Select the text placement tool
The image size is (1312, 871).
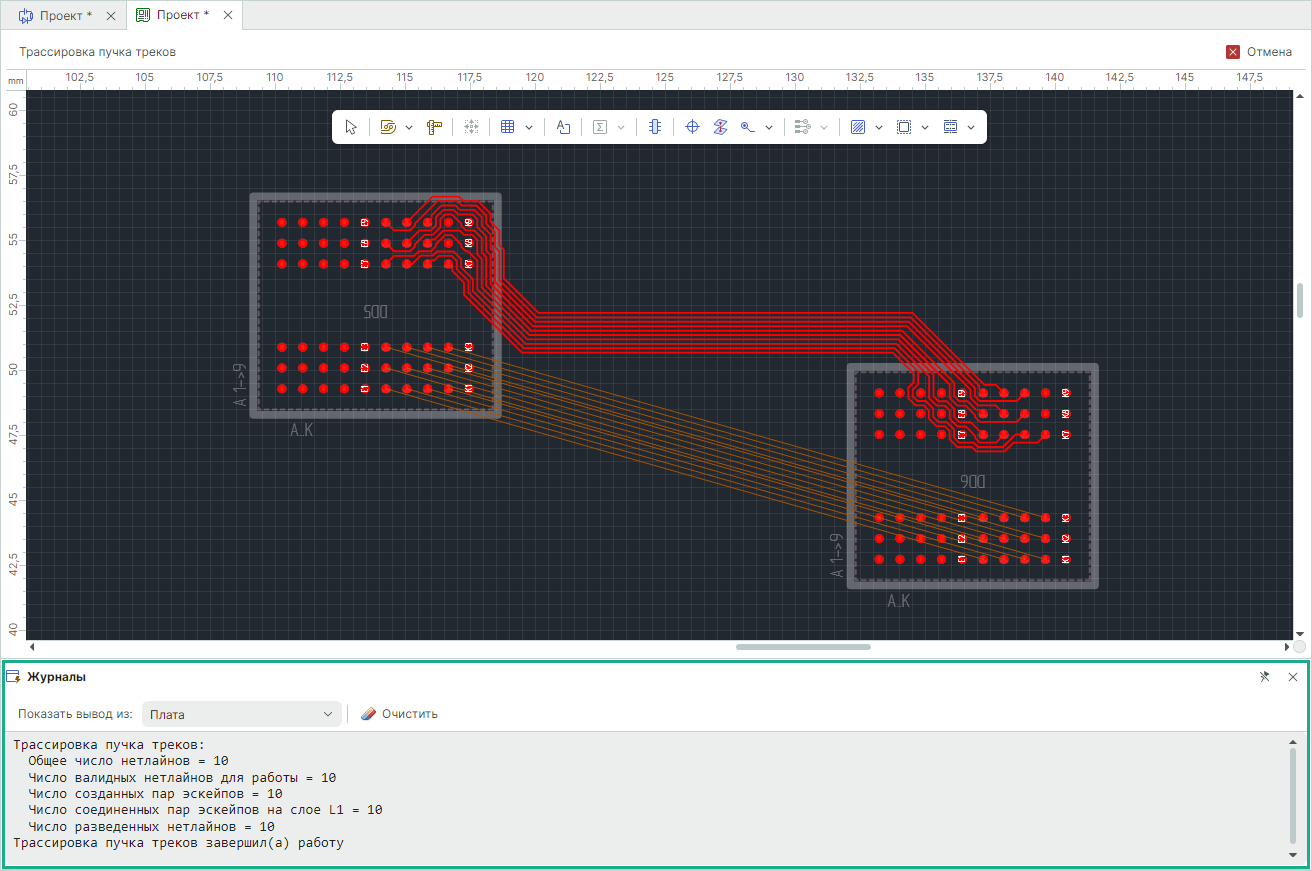(563, 127)
